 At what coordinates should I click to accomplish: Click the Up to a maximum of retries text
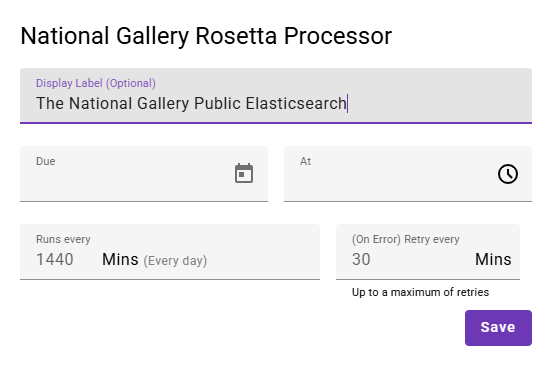(420, 292)
